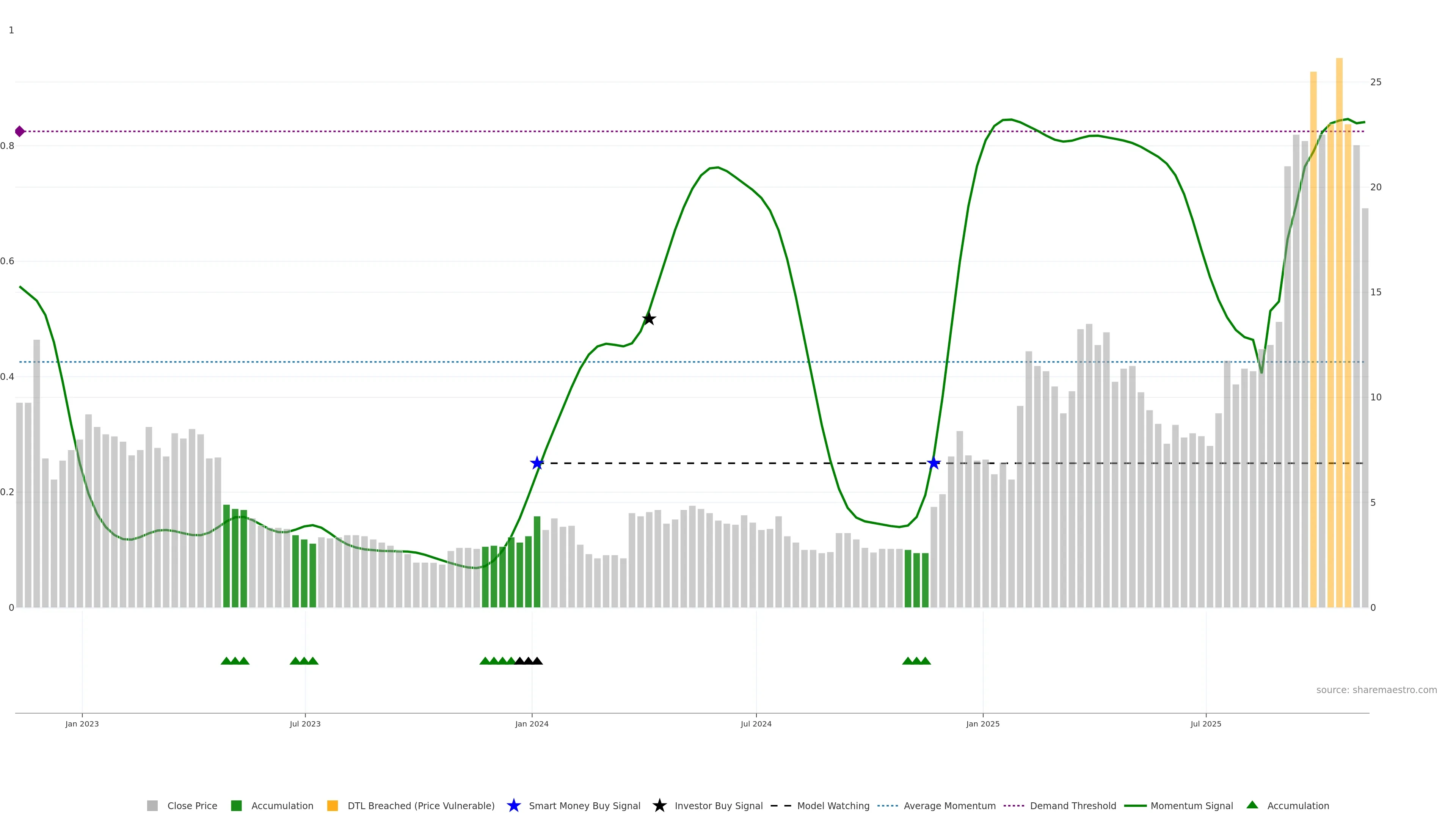Toggle Close Price series in legend

(x=191, y=805)
